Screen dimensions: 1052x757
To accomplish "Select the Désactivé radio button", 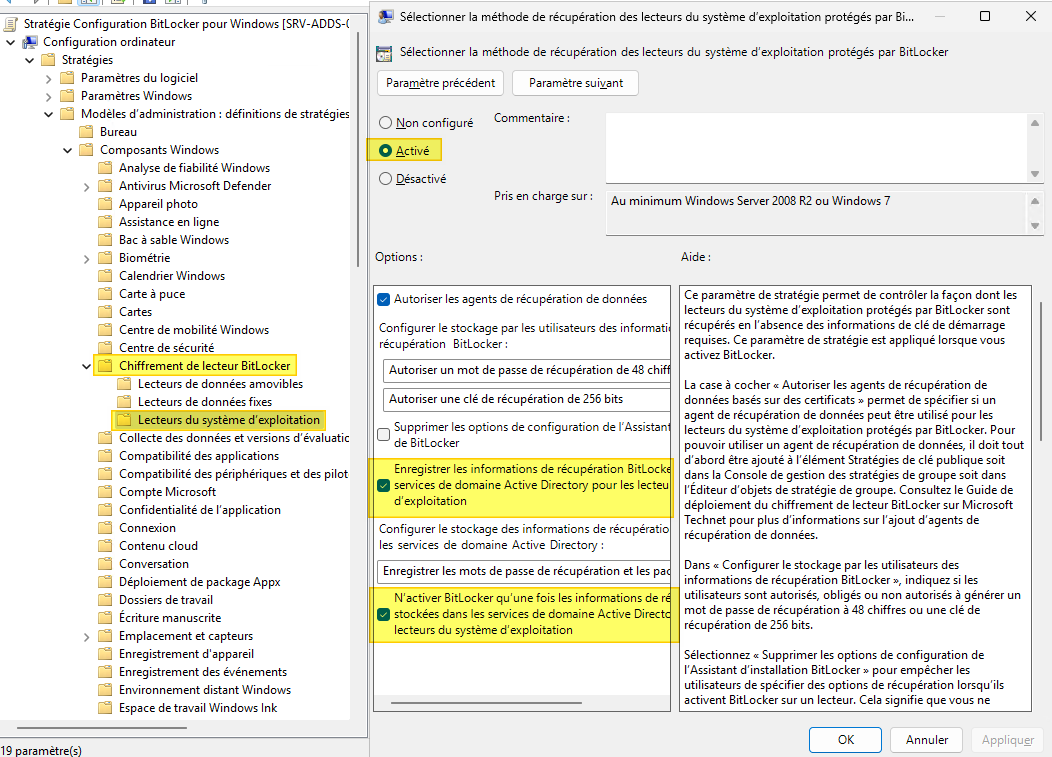I will point(385,178).
